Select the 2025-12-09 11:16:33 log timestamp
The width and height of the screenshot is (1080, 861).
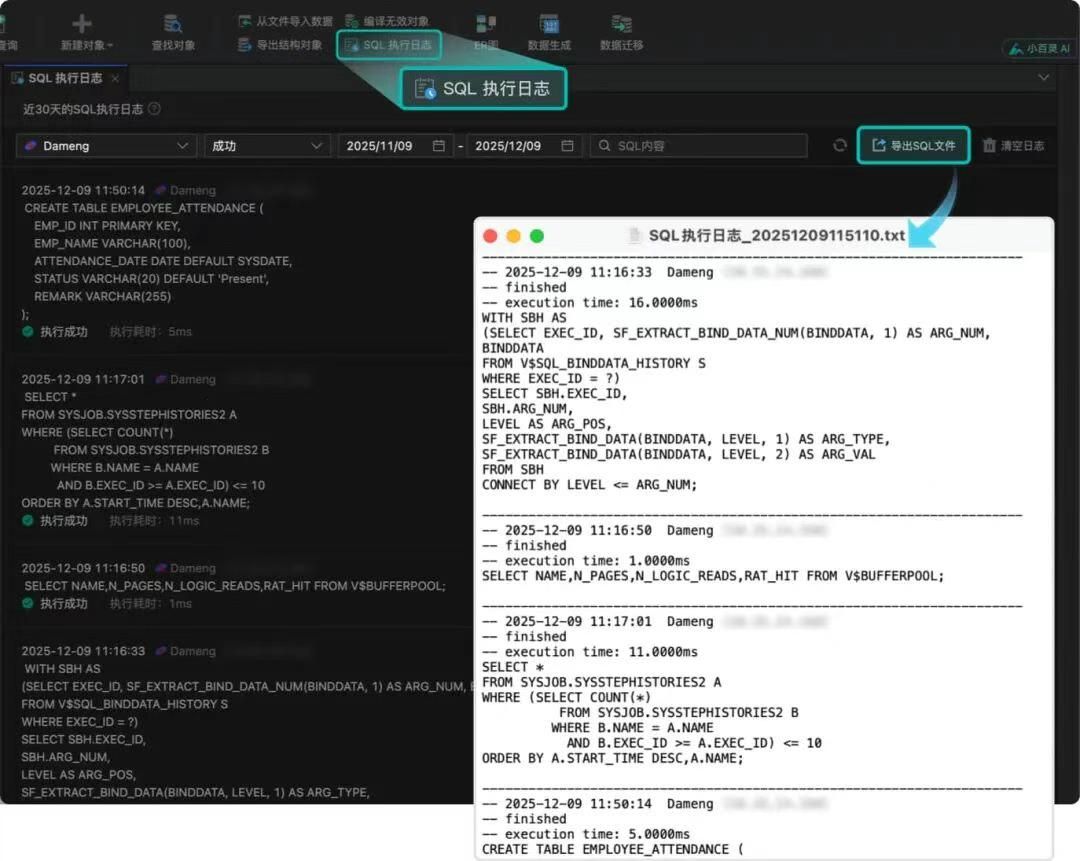coord(83,651)
